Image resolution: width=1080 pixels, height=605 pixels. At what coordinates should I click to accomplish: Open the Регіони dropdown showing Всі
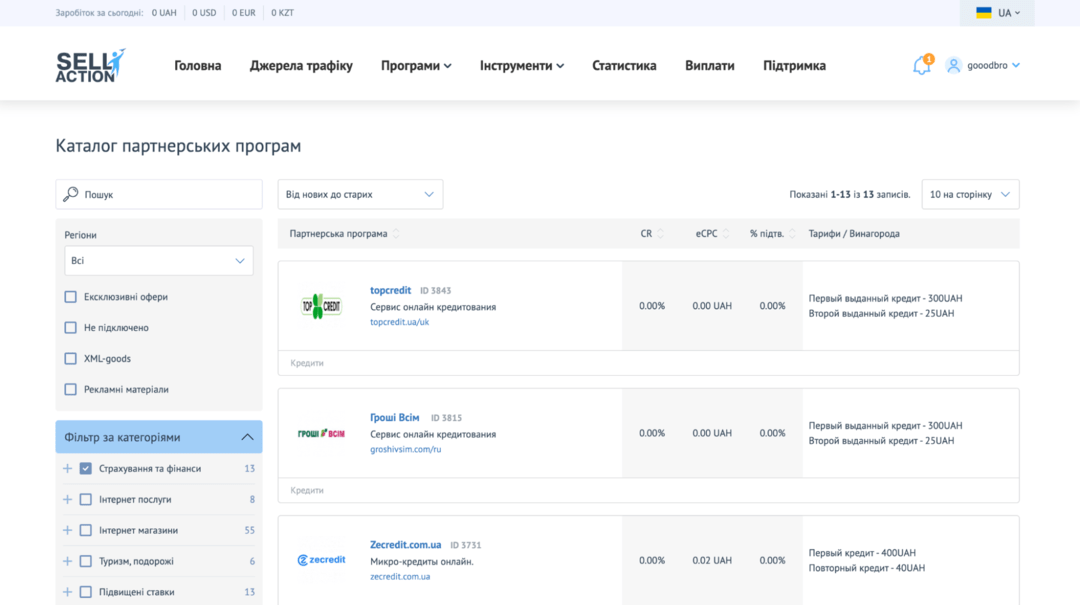158,260
